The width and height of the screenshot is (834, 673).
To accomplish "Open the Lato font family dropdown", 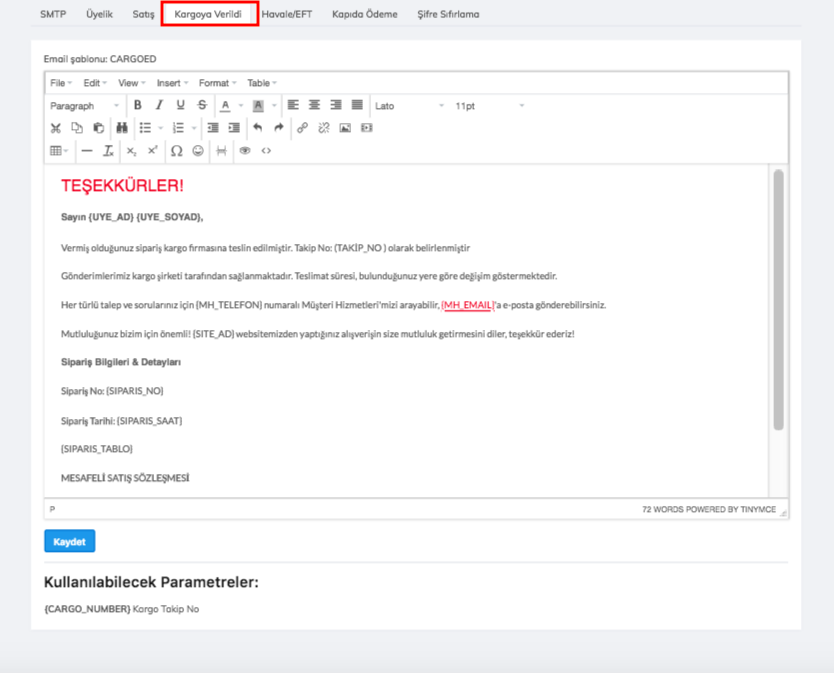I will [x=409, y=105].
